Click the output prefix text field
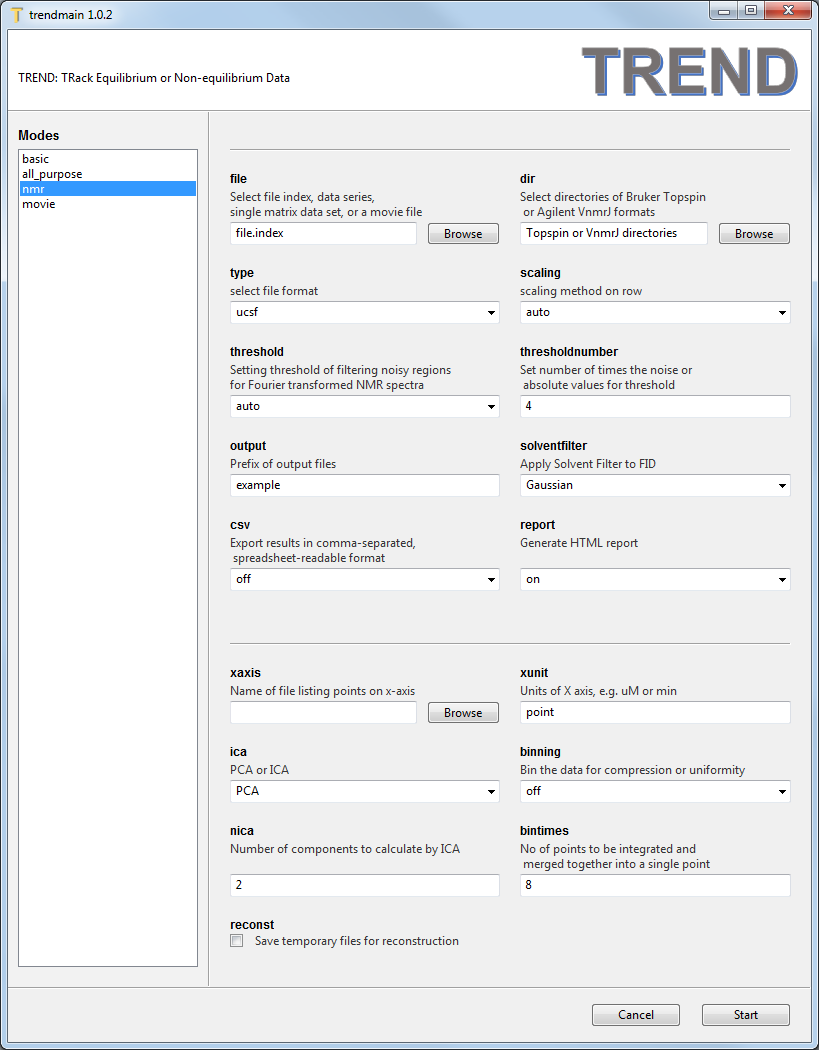Screen dimensions: 819x1050 364,486
